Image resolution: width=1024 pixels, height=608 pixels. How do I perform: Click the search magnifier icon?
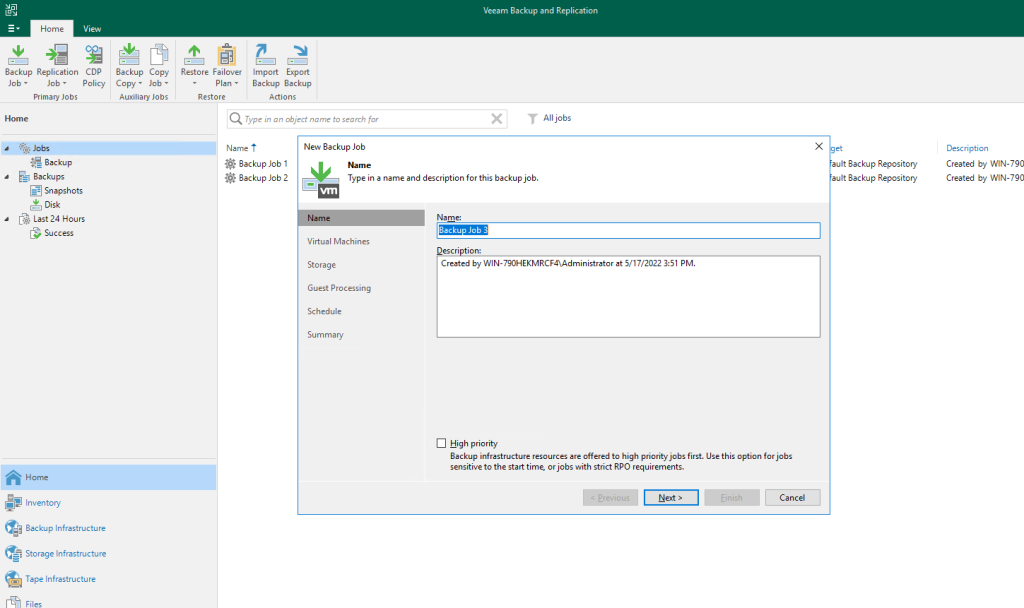236,119
